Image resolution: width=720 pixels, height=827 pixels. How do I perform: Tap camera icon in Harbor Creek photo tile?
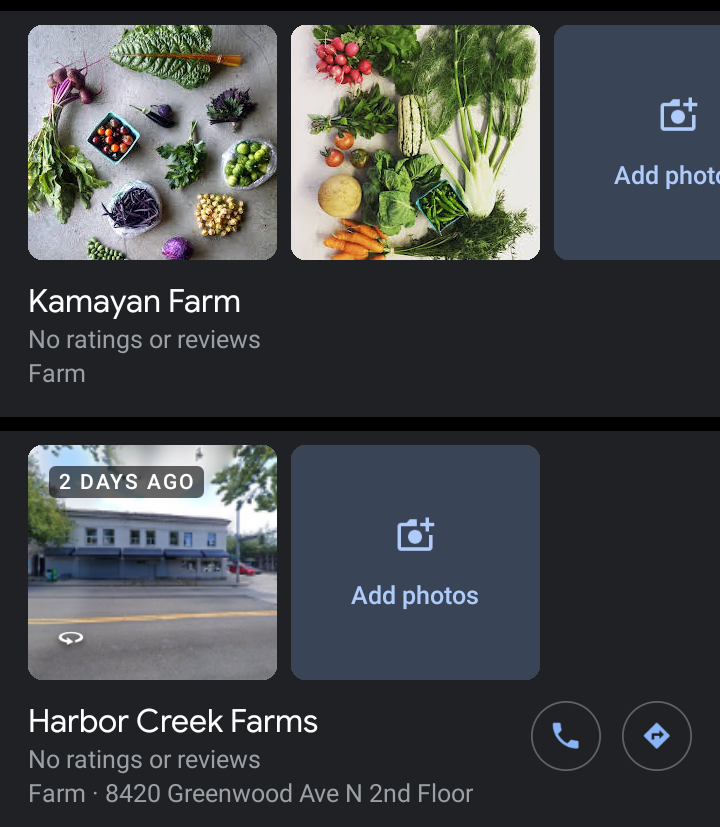pyautogui.click(x=415, y=535)
